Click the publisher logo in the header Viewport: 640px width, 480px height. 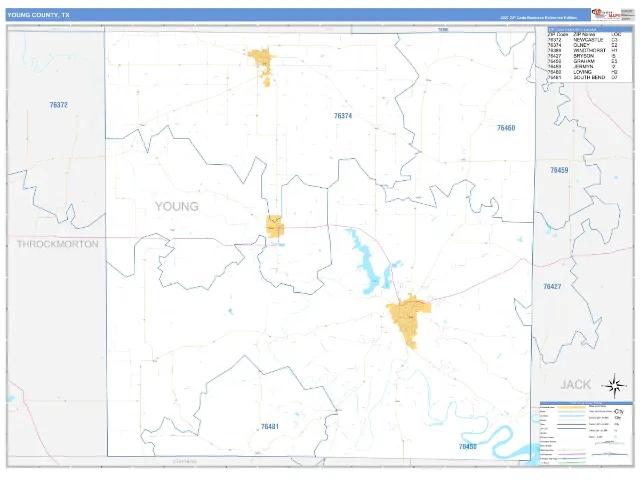click(606, 14)
